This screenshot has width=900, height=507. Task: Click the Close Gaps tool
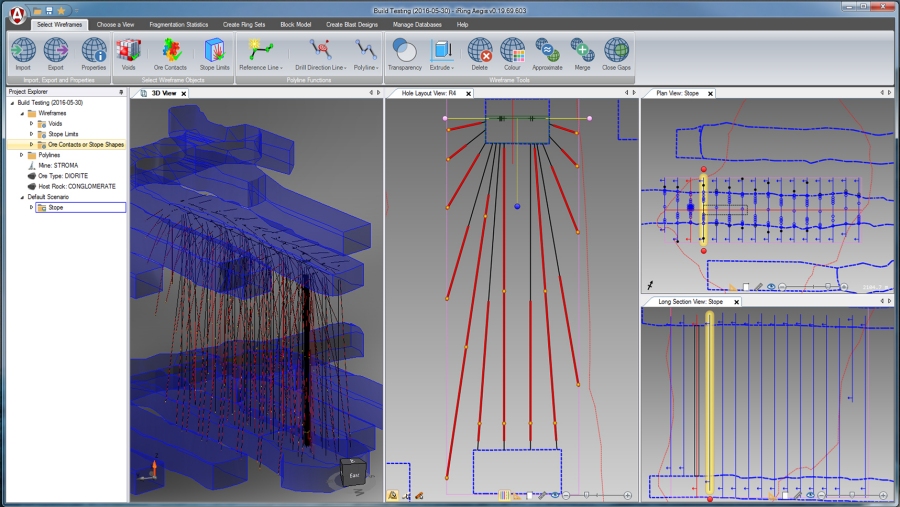click(x=617, y=51)
